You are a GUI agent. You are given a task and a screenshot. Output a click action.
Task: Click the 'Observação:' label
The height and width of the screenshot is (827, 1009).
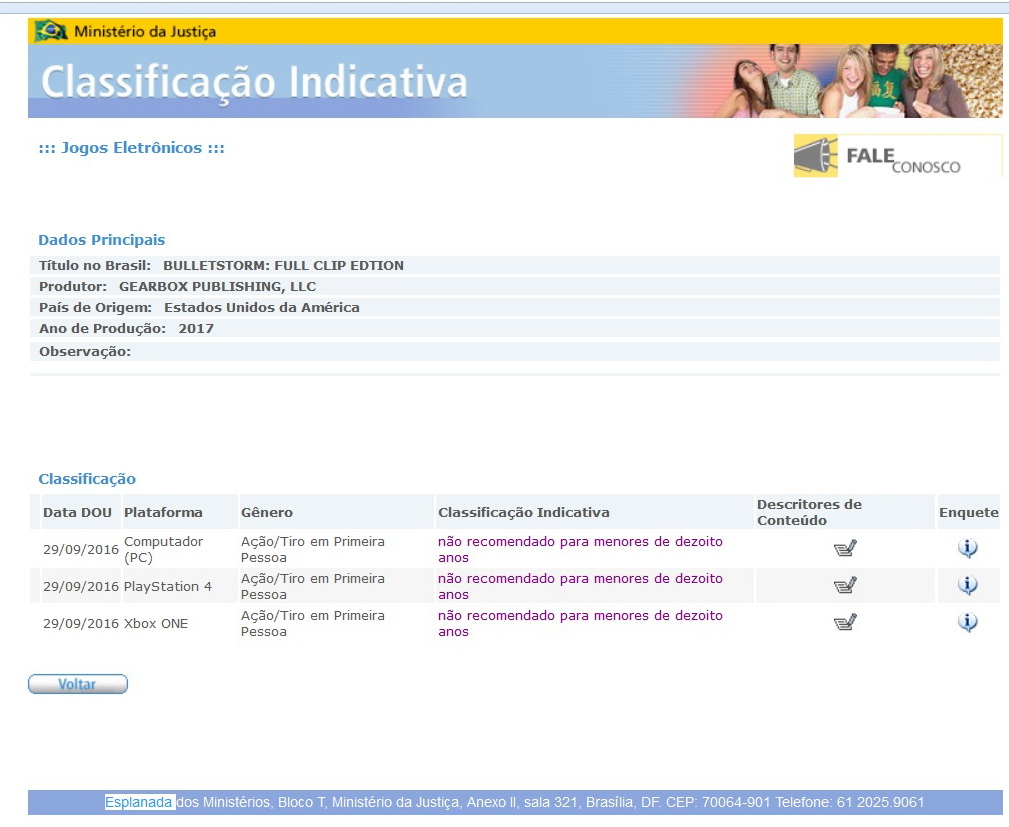click(x=85, y=351)
